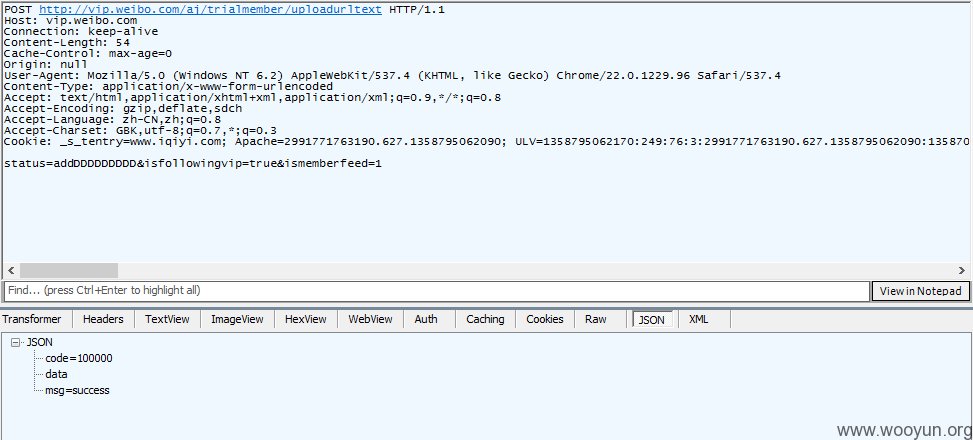Click the Content-Length: 54 line
Image resolution: width=973 pixels, height=440 pixels.
pyautogui.click(x=67, y=43)
